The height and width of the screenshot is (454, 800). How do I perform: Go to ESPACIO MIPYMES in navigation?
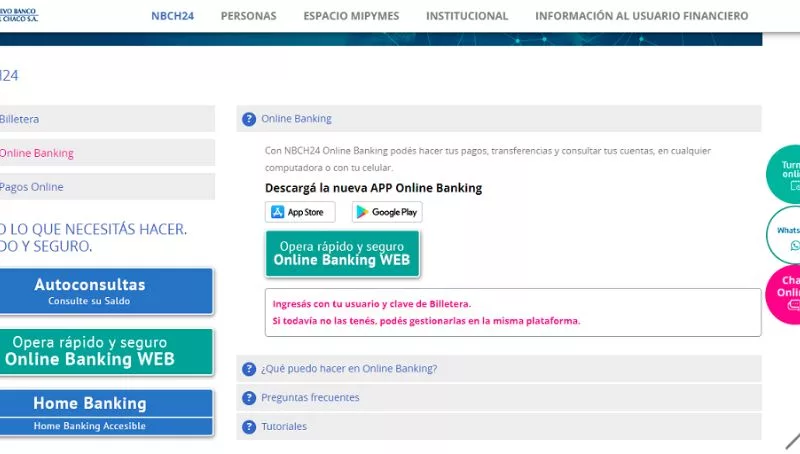tap(351, 16)
